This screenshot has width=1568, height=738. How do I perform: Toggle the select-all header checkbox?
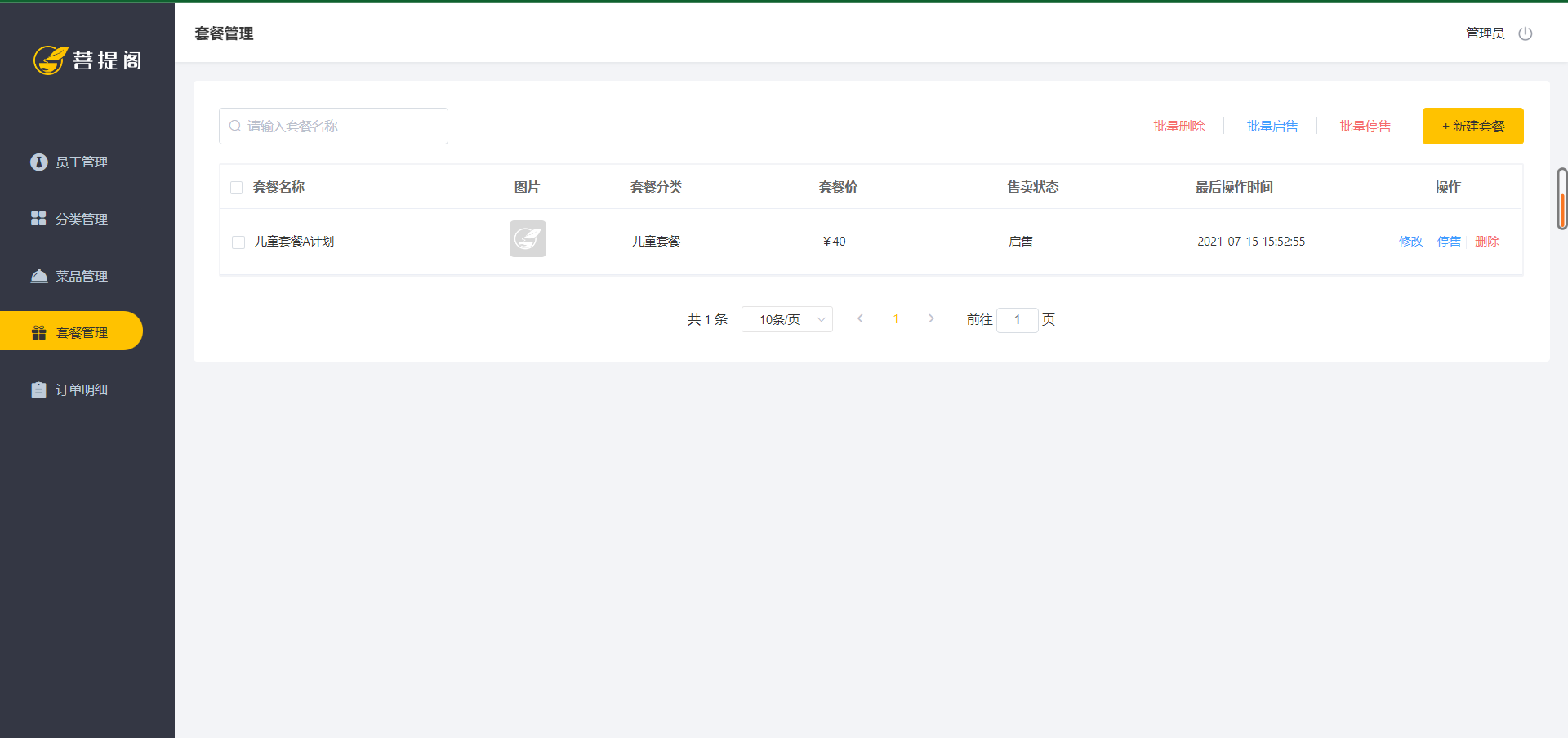pyautogui.click(x=237, y=188)
